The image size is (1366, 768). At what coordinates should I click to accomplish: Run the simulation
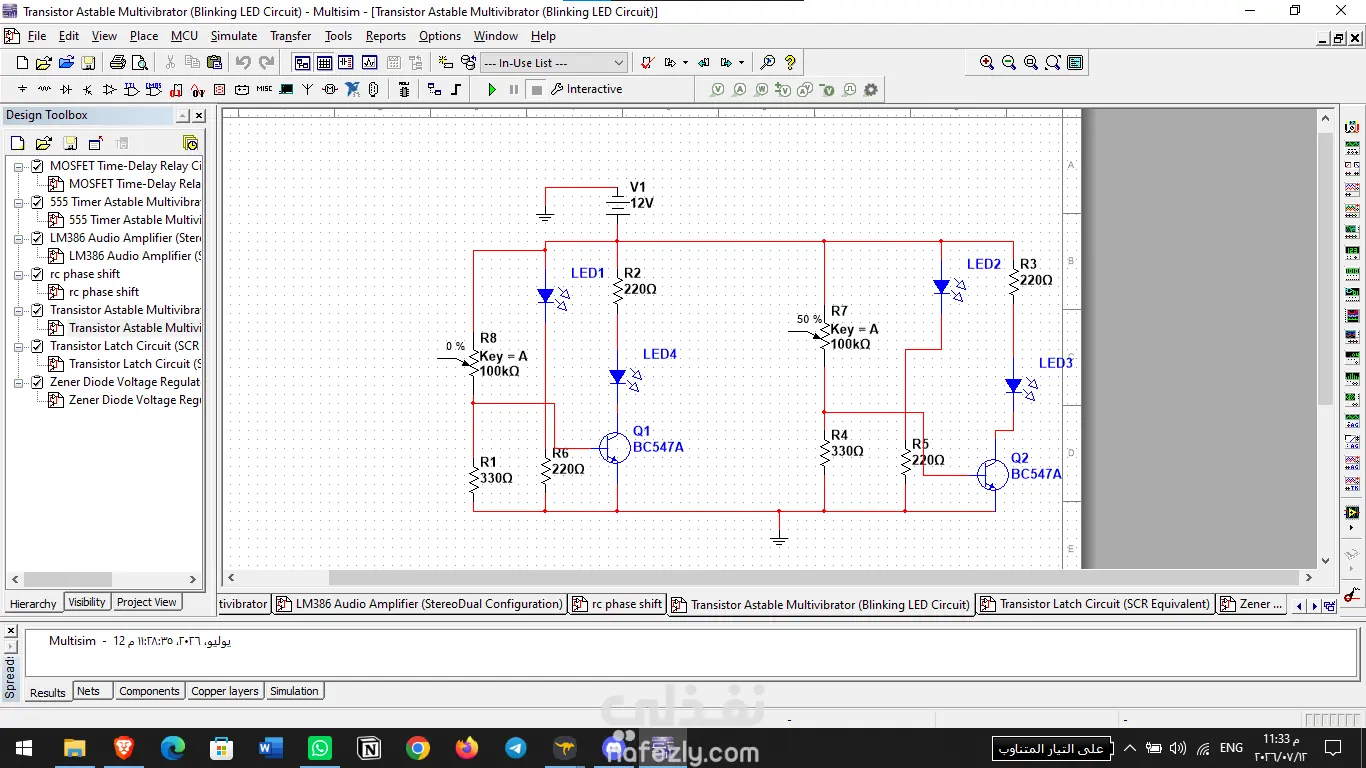492,89
